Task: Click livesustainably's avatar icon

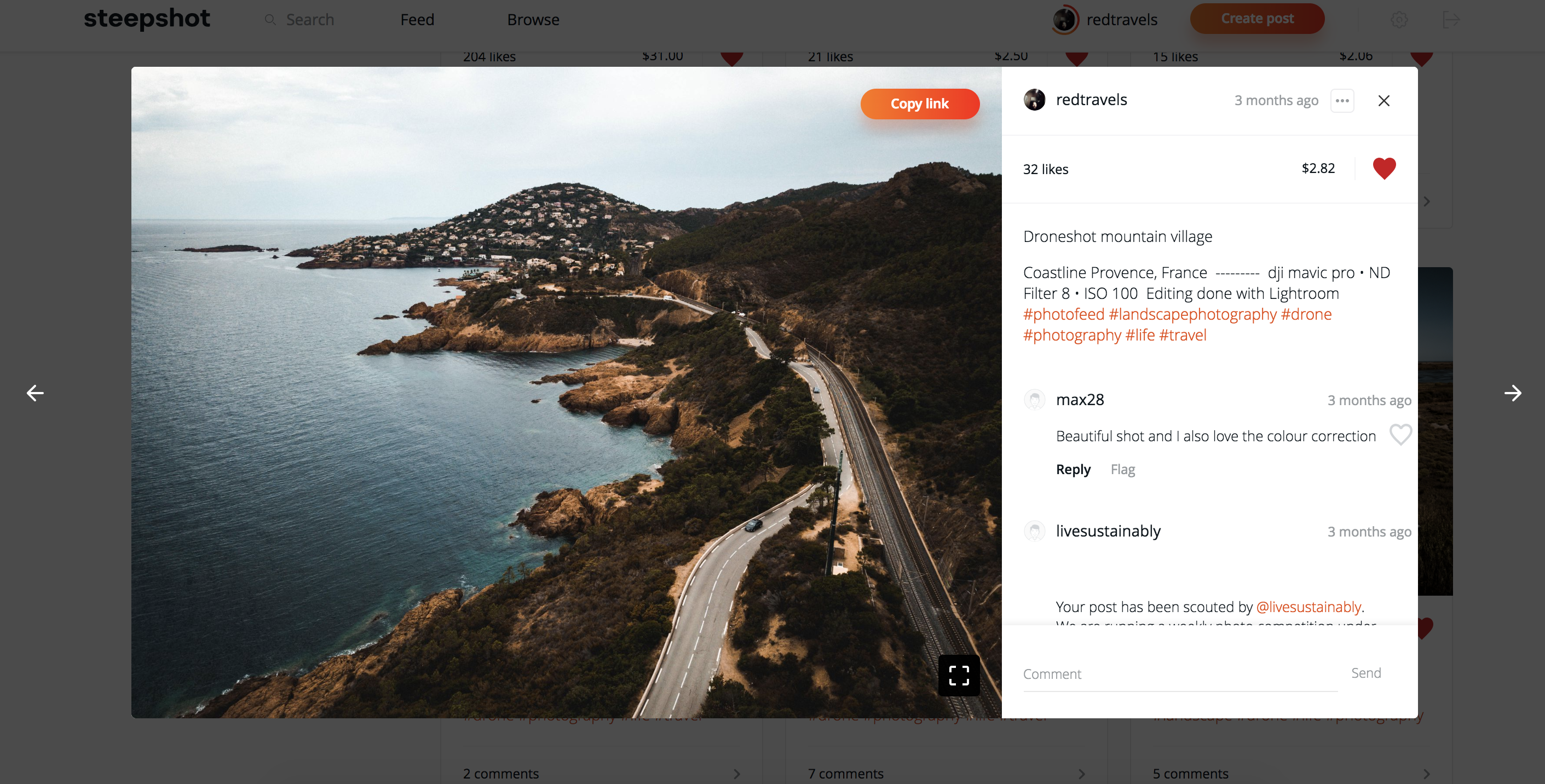Action: tap(1034, 531)
